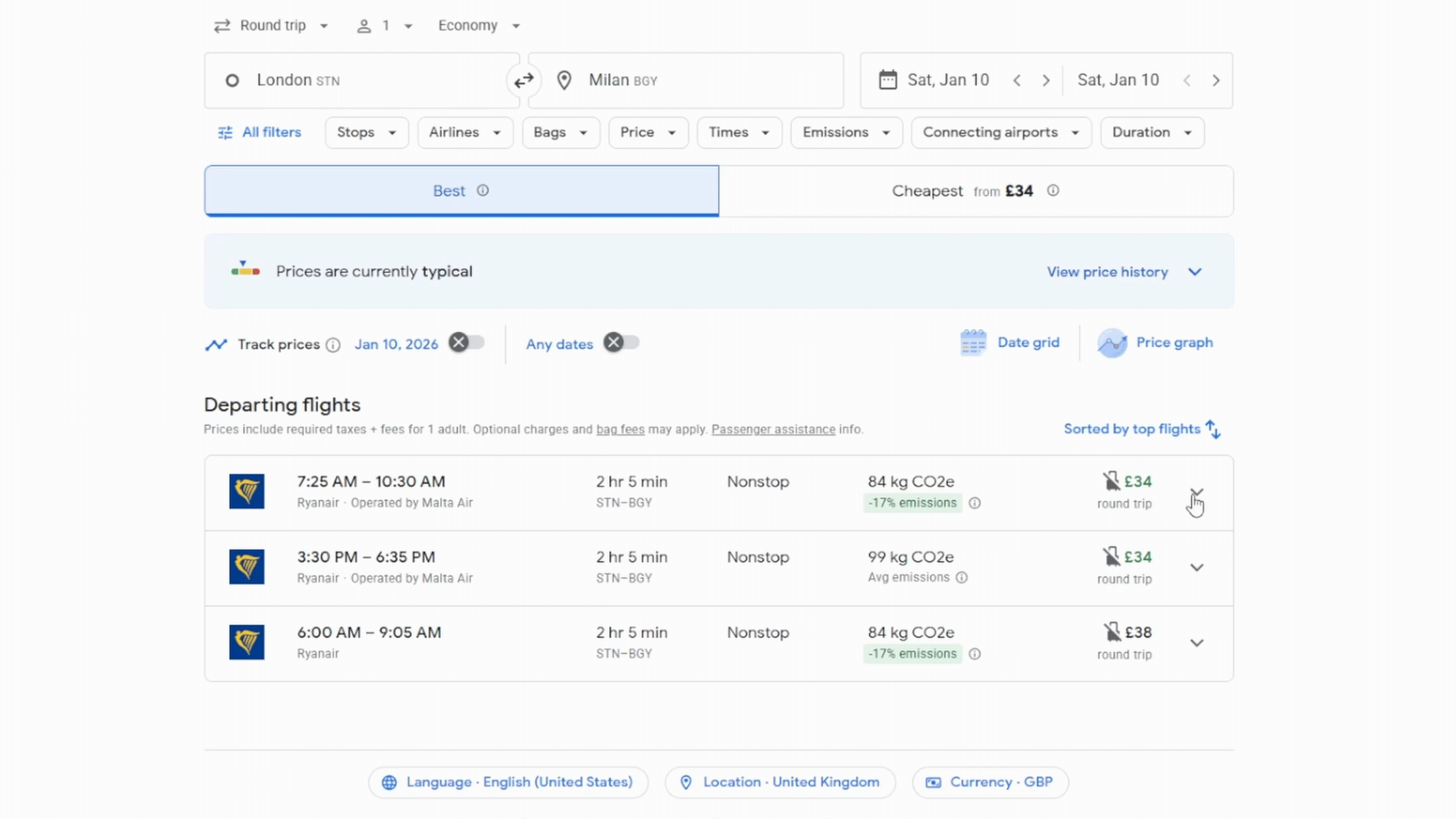Screen dimensions: 1456x819
Task: Click emissions info icon on 7:25 AM flight
Action: (x=974, y=503)
